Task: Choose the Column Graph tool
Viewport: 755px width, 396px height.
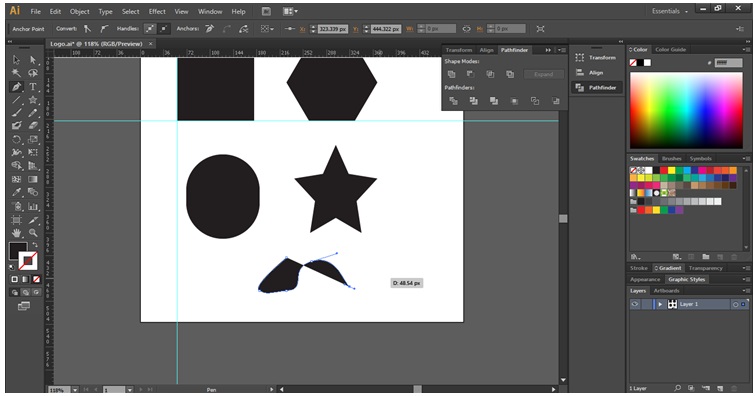Action: point(33,206)
